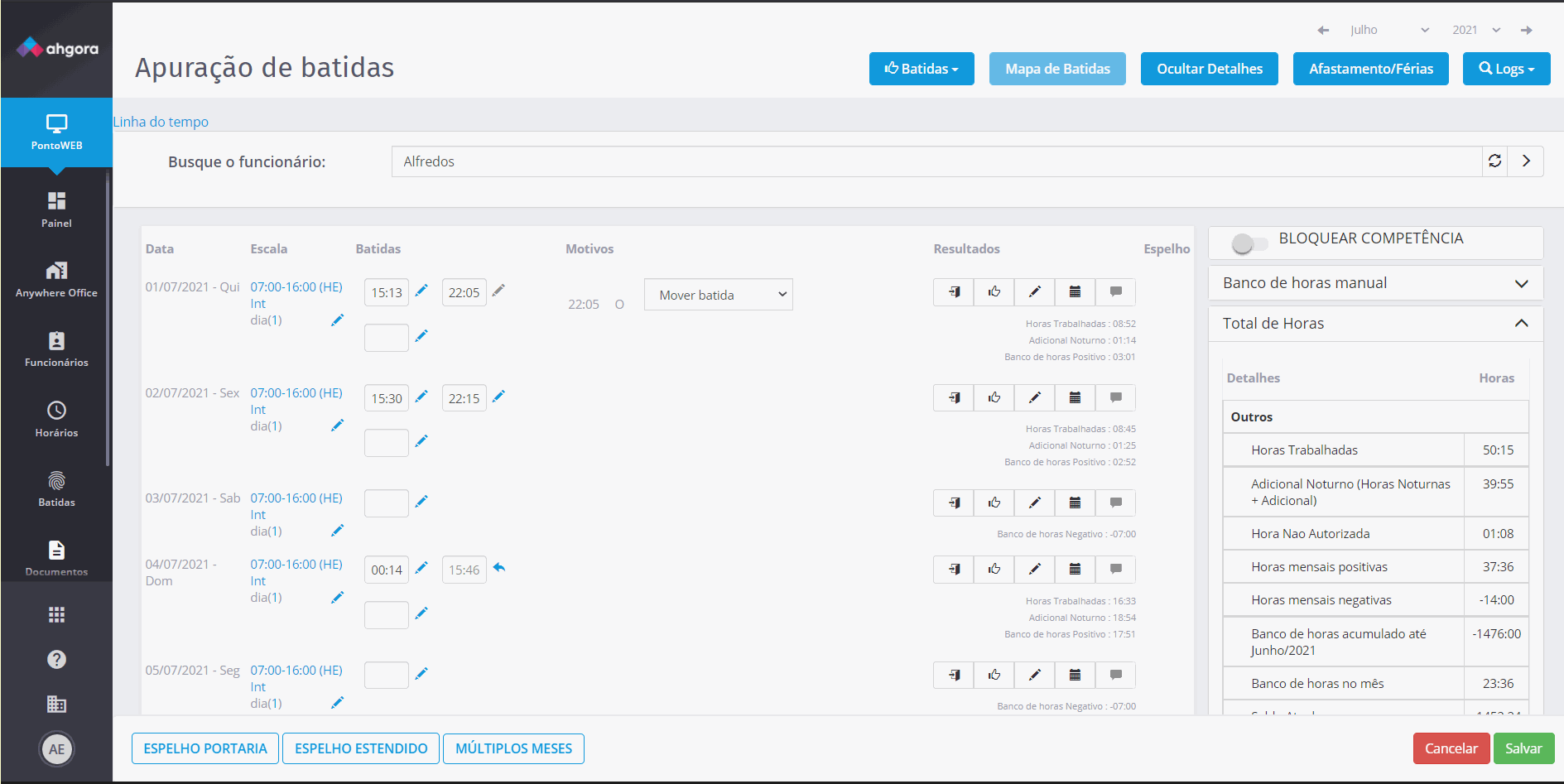Select the Horas mensais negativas row
The height and width of the screenshot is (784, 1564).
click(1375, 600)
